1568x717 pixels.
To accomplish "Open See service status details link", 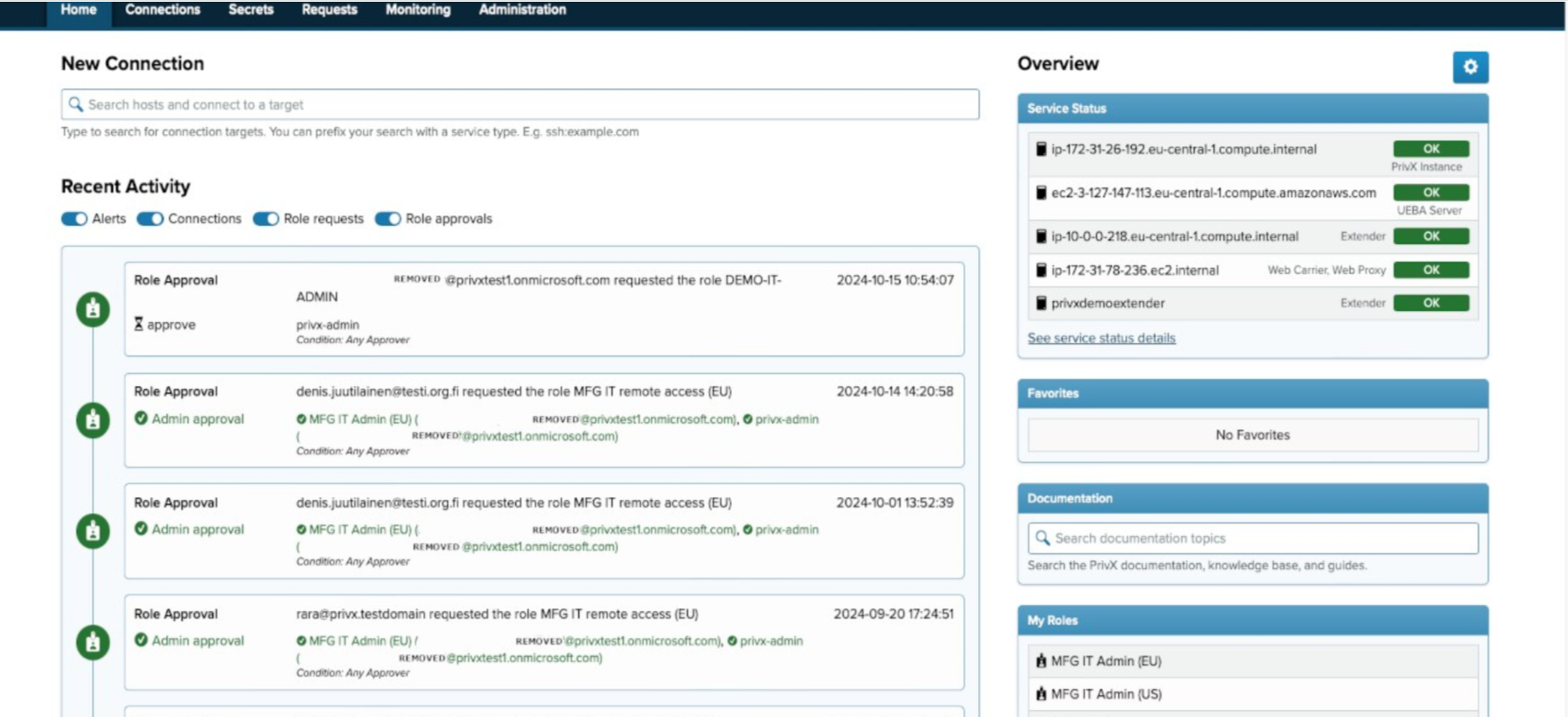I will tap(1100, 338).
